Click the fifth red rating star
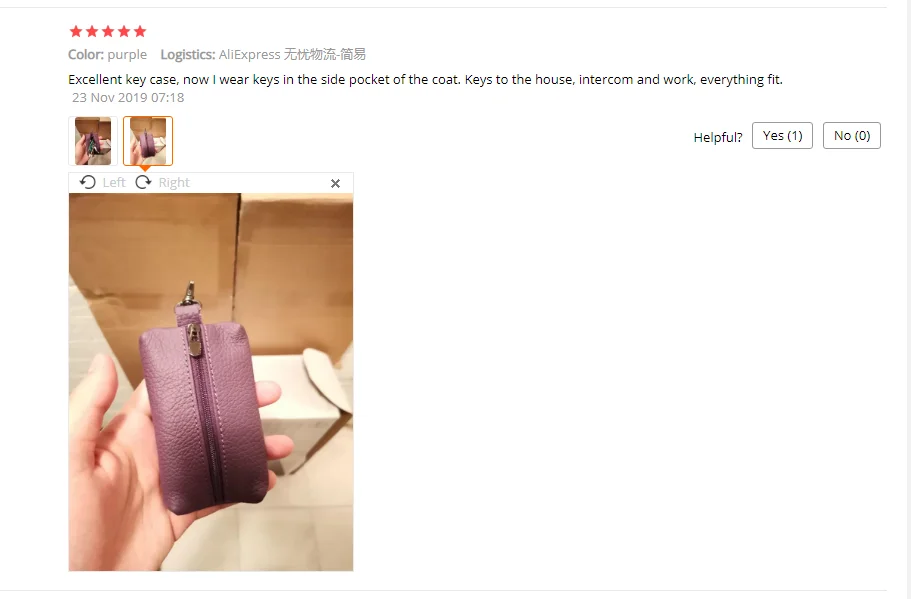This screenshot has width=911, height=599. (140, 31)
